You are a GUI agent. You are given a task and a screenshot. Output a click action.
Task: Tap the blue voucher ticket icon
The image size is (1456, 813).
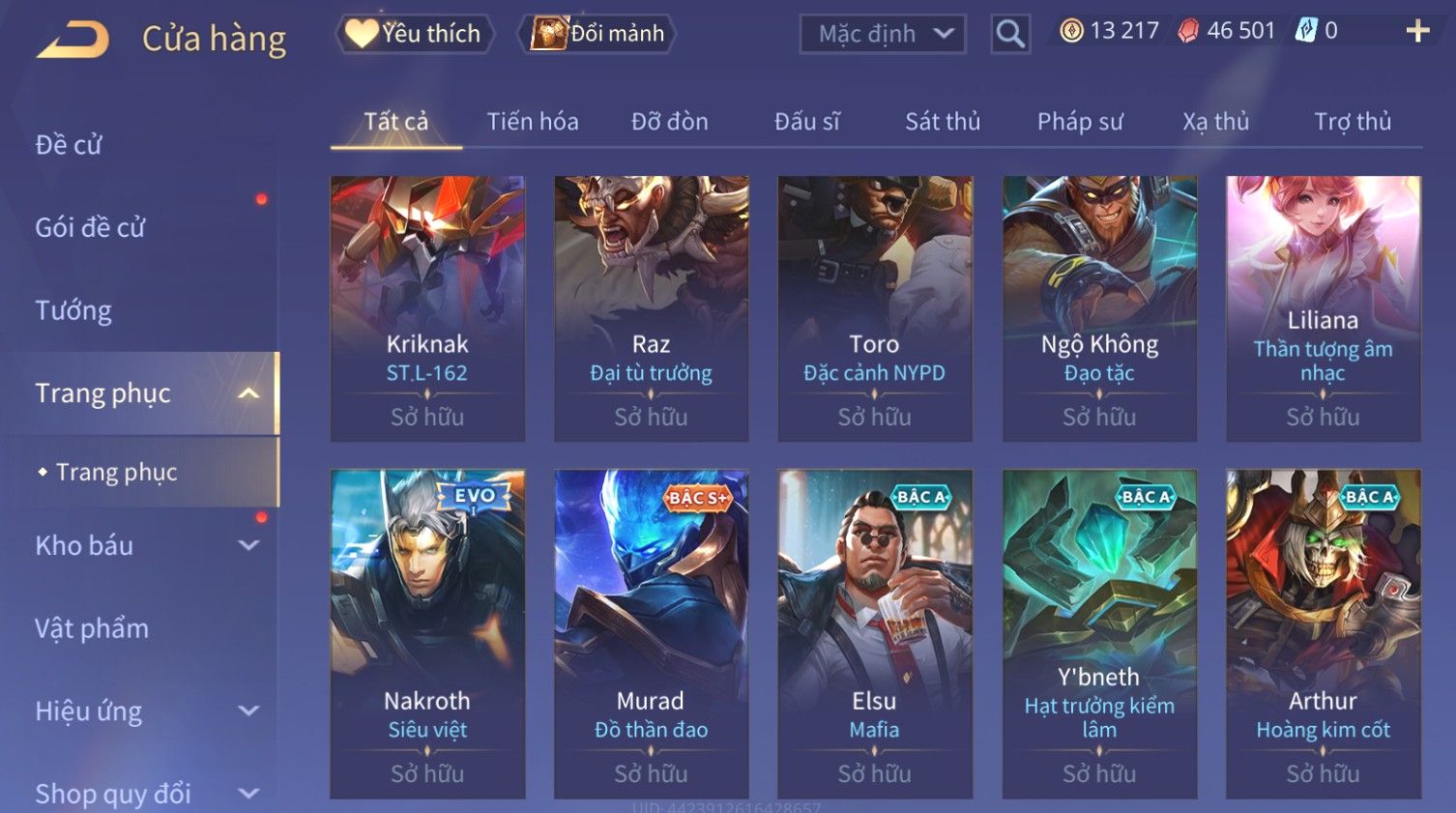pyautogui.click(x=1306, y=31)
